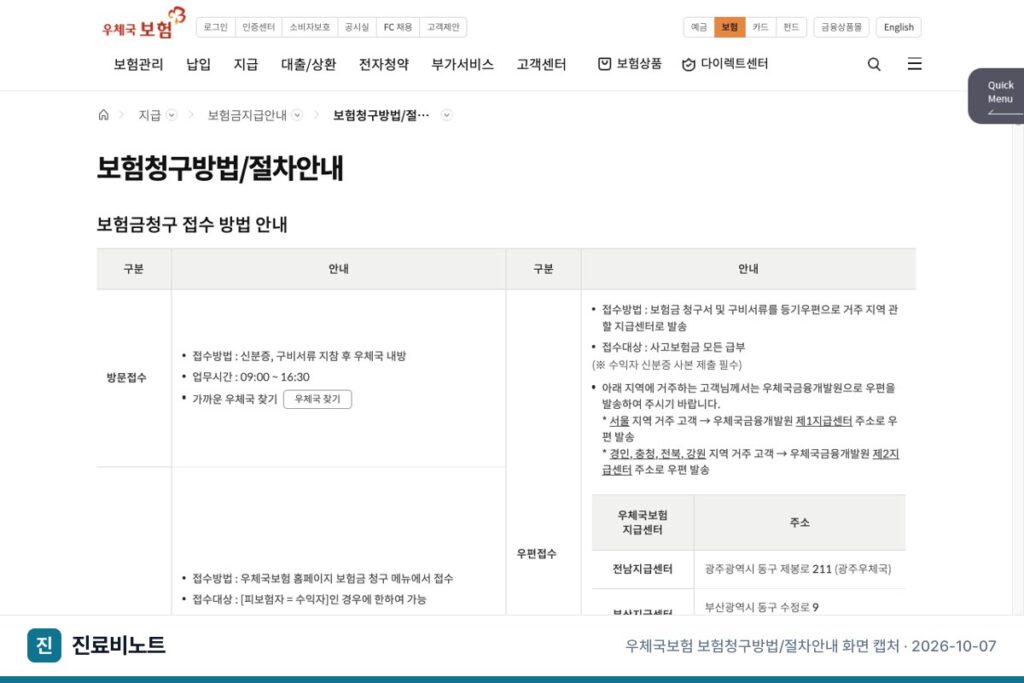
Task: Open the 금융상품몰 button
Action: (841, 27)
